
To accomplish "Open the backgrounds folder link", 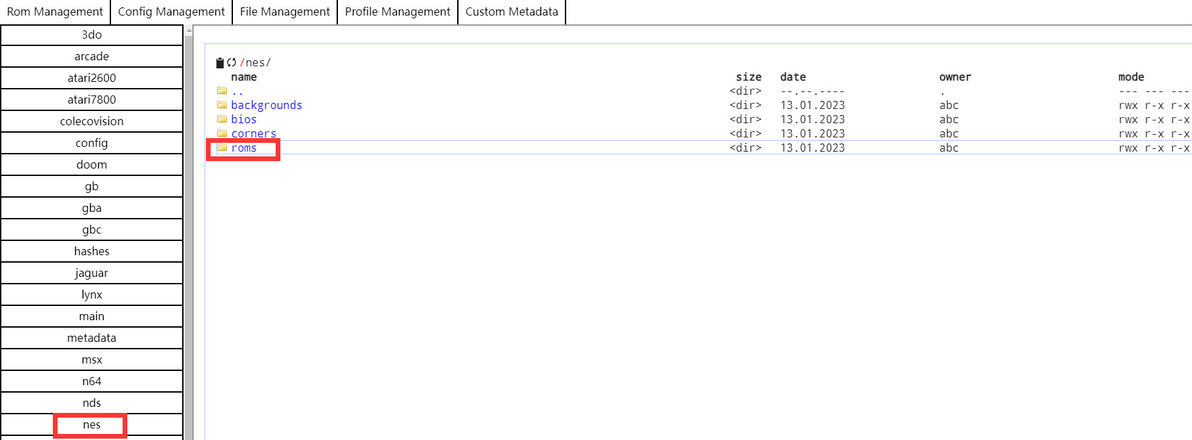I will pos(266,105).
